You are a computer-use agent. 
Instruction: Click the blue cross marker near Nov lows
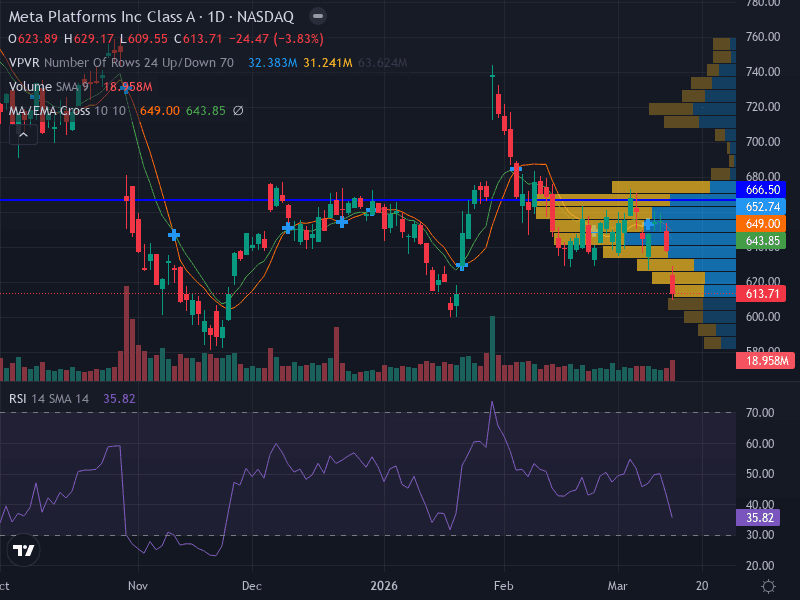[x=174, y=235]
